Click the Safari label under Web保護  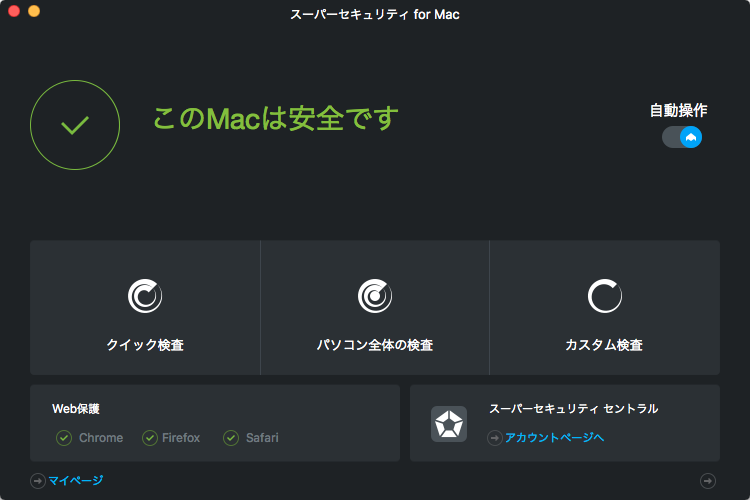[262, 438]
